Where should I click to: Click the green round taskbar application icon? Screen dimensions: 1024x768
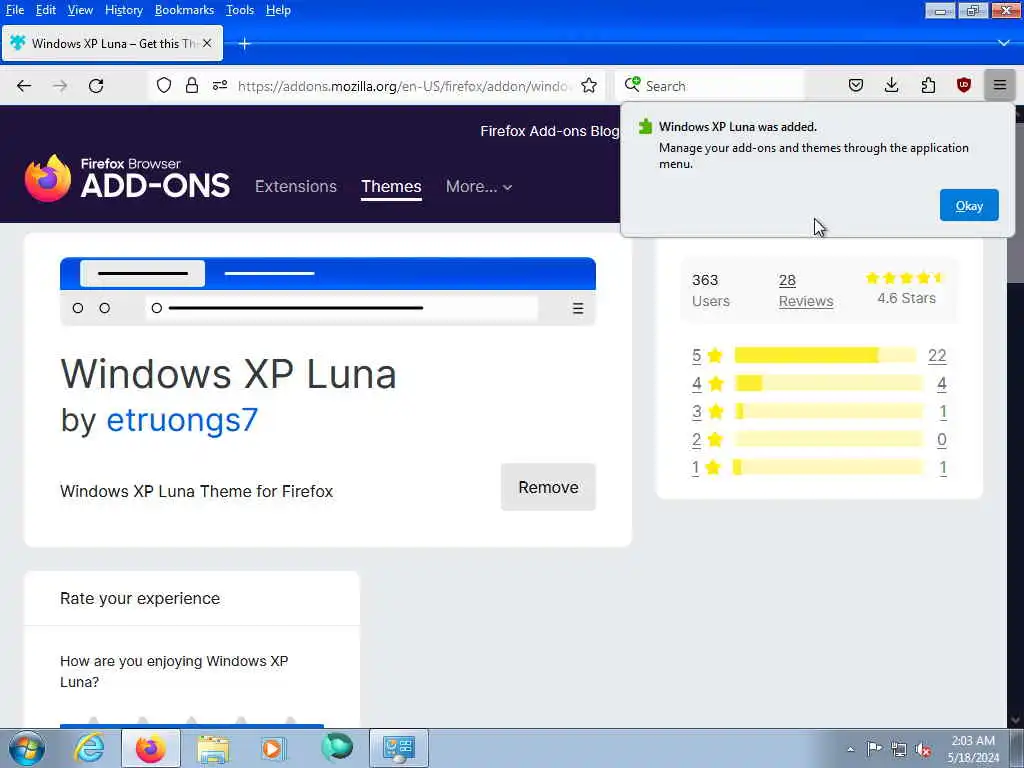pyautogui.click(x=337, y=747)
